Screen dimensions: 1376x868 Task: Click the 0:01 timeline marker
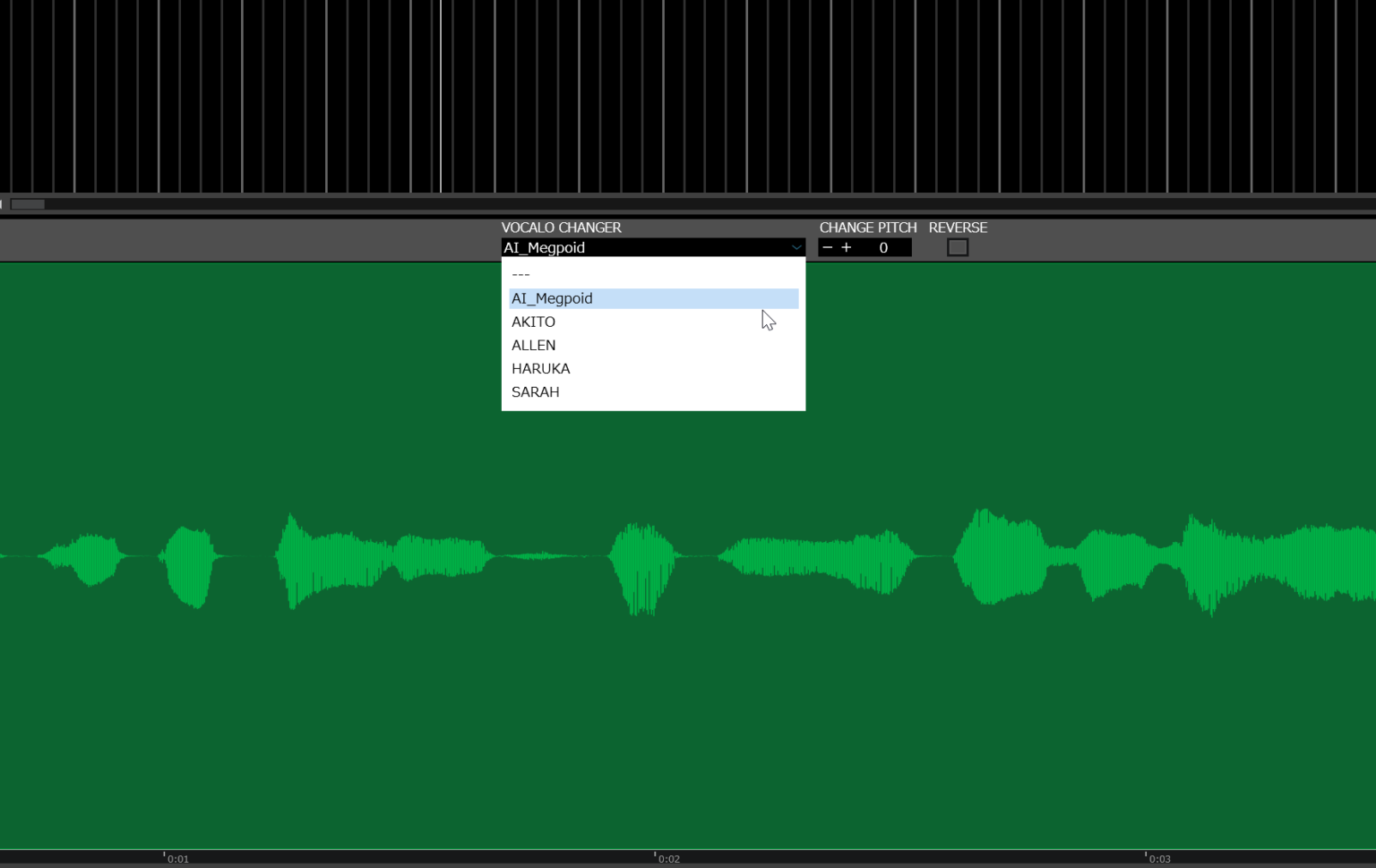(x=177, y=858)
